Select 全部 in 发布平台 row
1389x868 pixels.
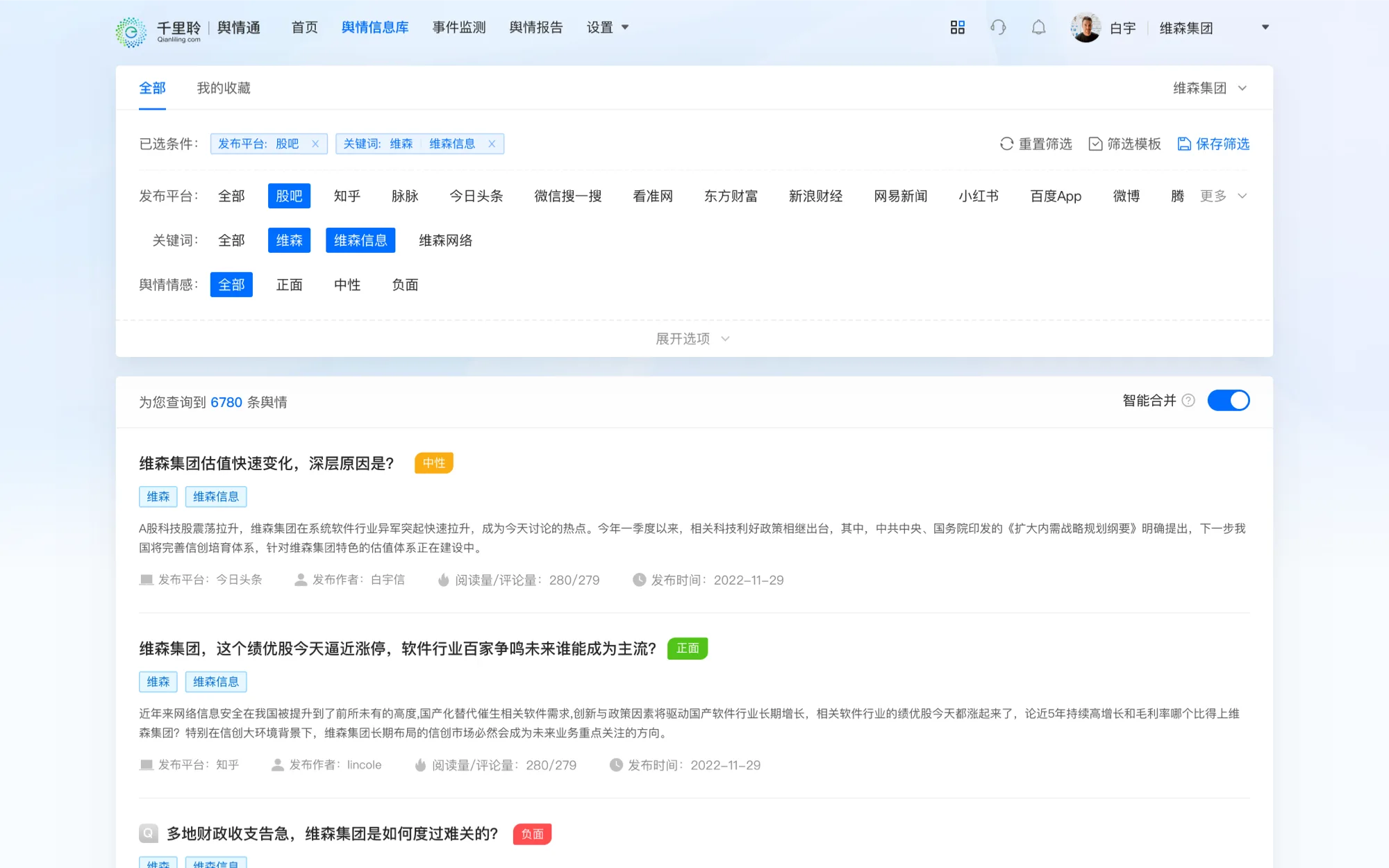click(x=231, y=196)
